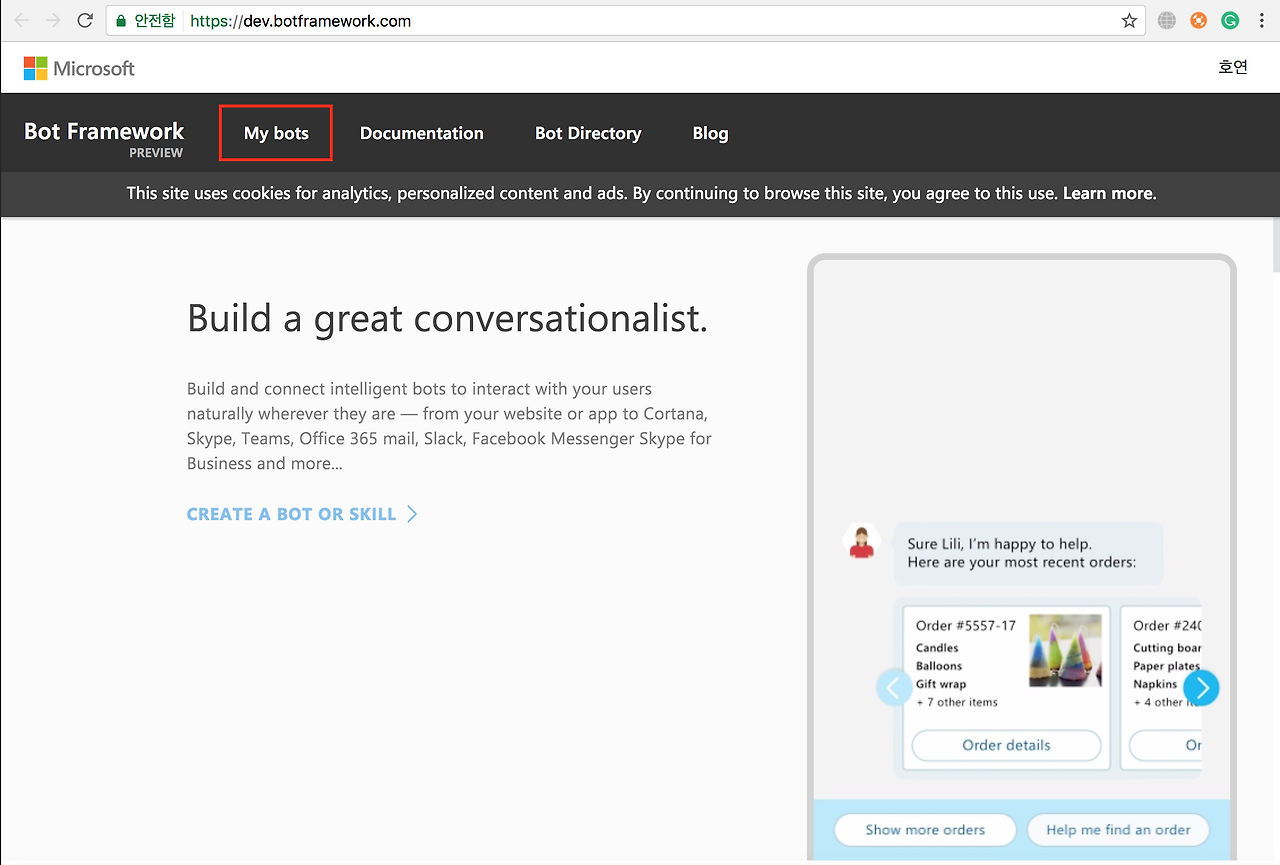Open the 호연 account name
1280x865 pixels.
coord(1233,67)
